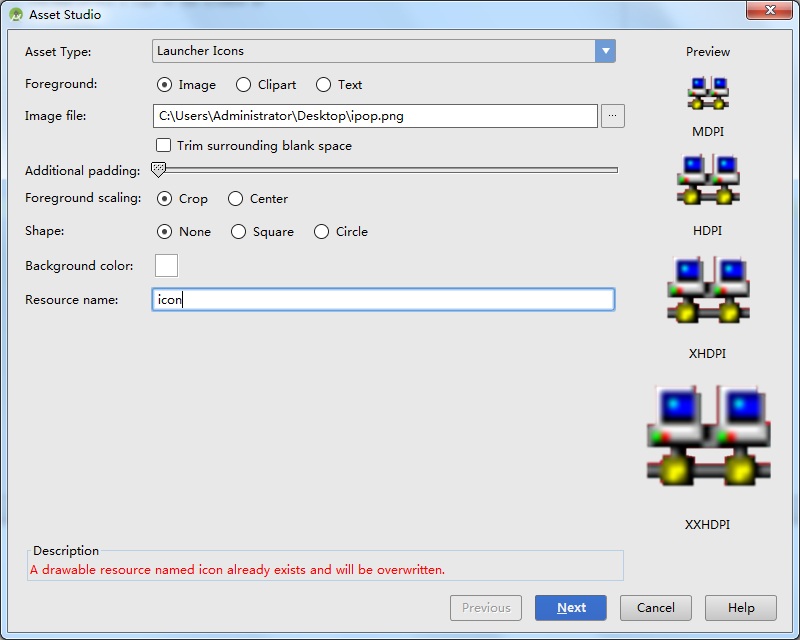
Task: Click Next to continue
Action: point(571,608)
